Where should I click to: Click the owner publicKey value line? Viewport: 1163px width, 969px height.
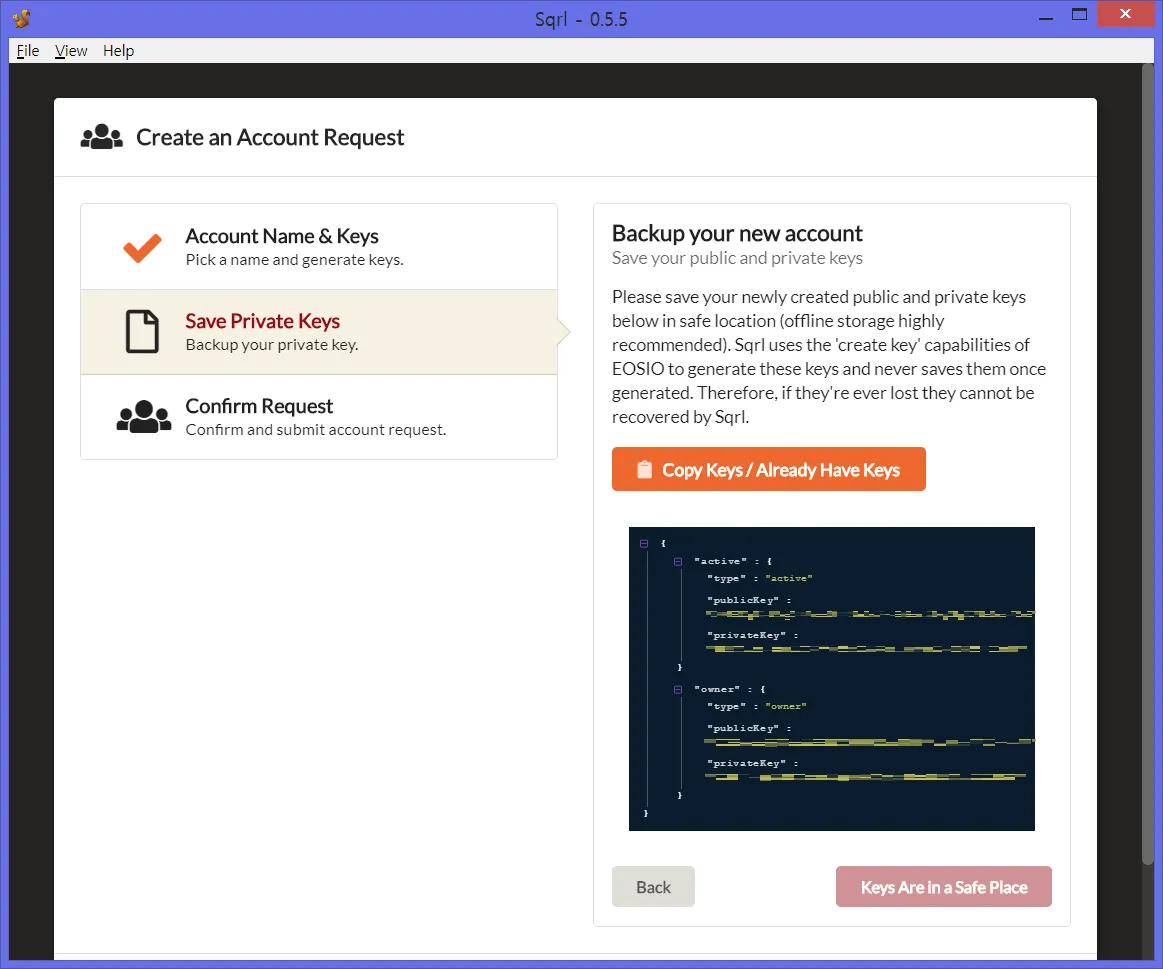pyautogui.click(x=869, y=741)
